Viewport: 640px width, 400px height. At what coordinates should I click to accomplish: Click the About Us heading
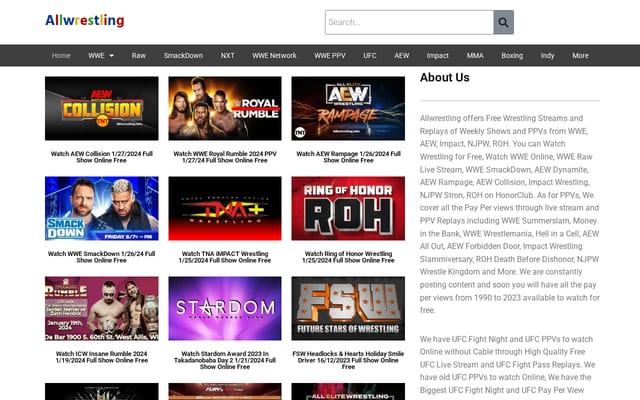click(x=444, y=78)
